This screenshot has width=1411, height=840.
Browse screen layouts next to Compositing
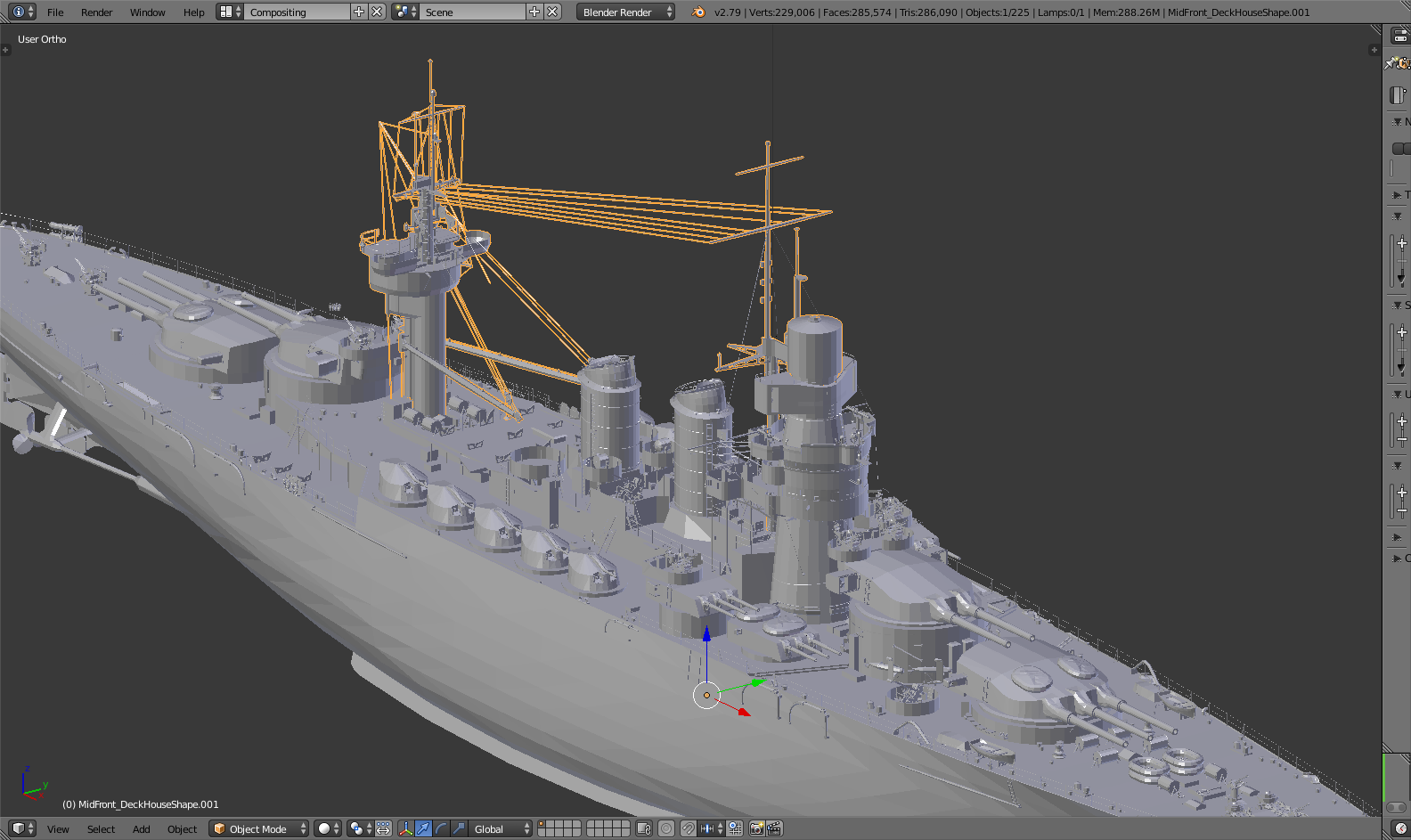[230, 12]
